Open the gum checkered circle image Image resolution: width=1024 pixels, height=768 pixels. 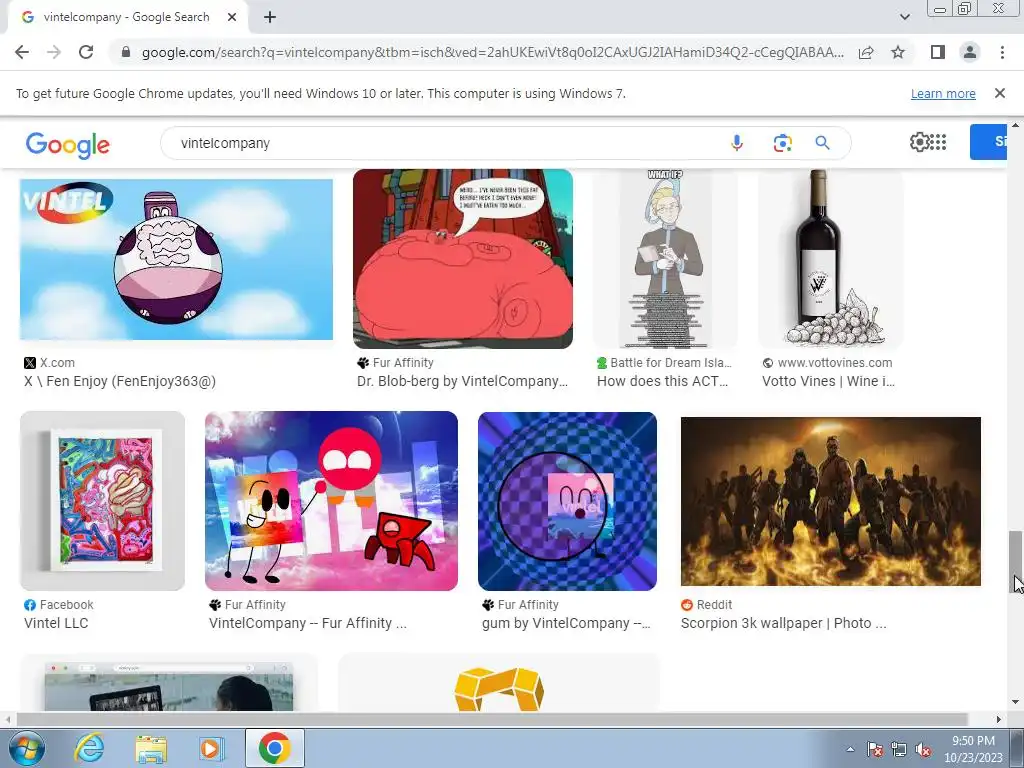click(x=568, y=501)
